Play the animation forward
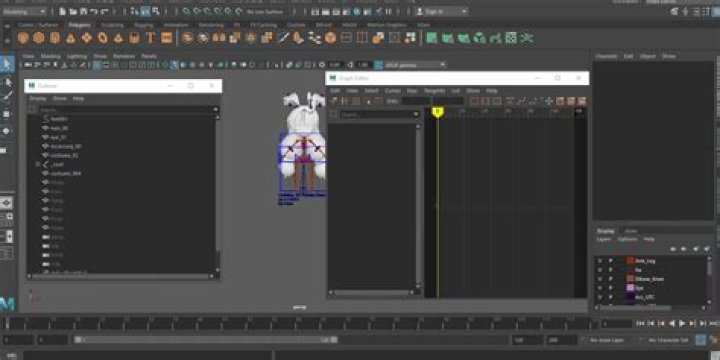Viewport: 720px width, 360px height. (681, 324)
